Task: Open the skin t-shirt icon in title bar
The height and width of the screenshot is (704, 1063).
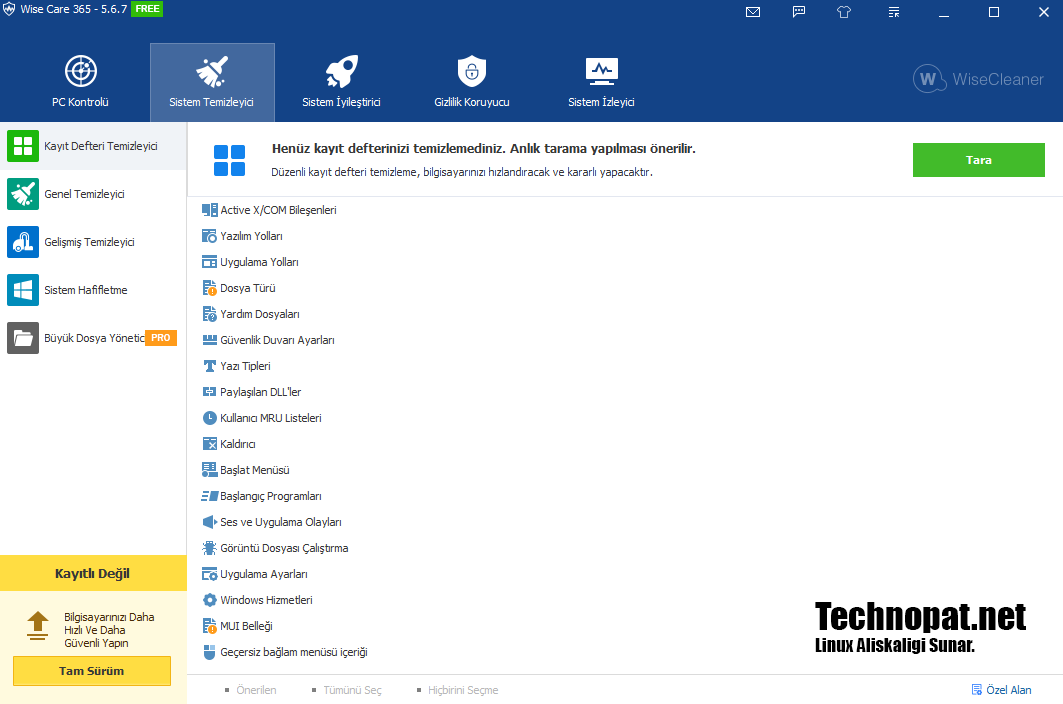Action: tap(844, 12)
